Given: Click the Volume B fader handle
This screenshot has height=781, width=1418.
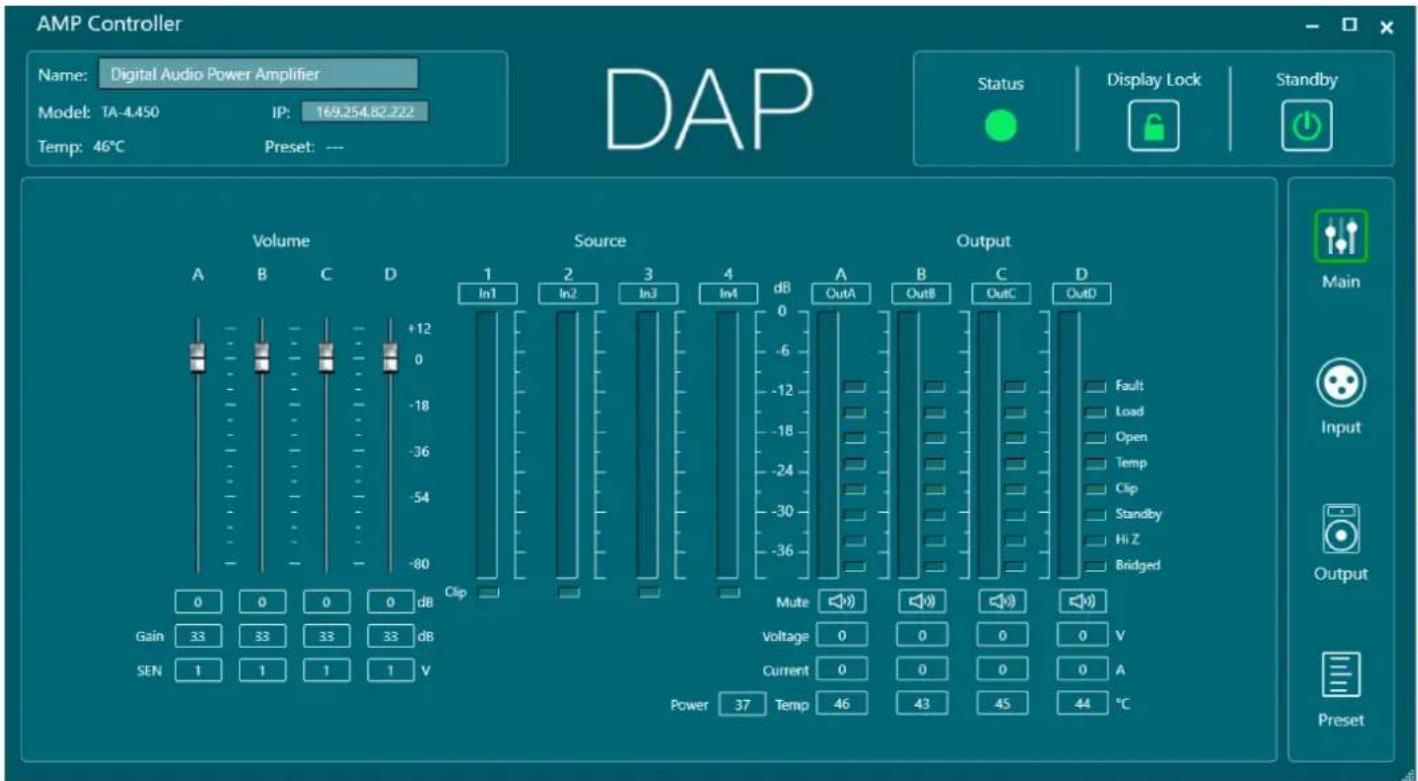Looking at the screenshot, I should [x=262, y=357].
